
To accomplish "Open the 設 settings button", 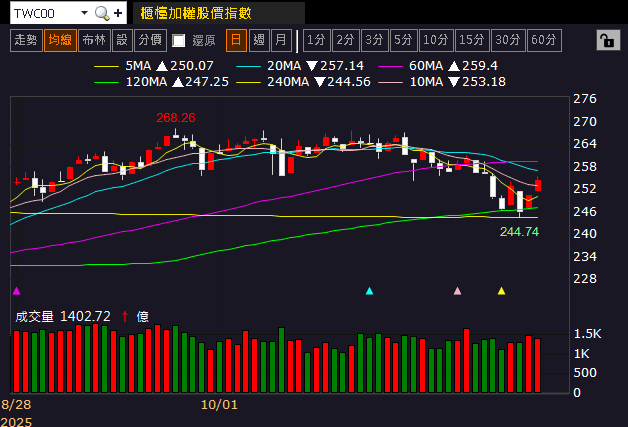I will [122, 40].
